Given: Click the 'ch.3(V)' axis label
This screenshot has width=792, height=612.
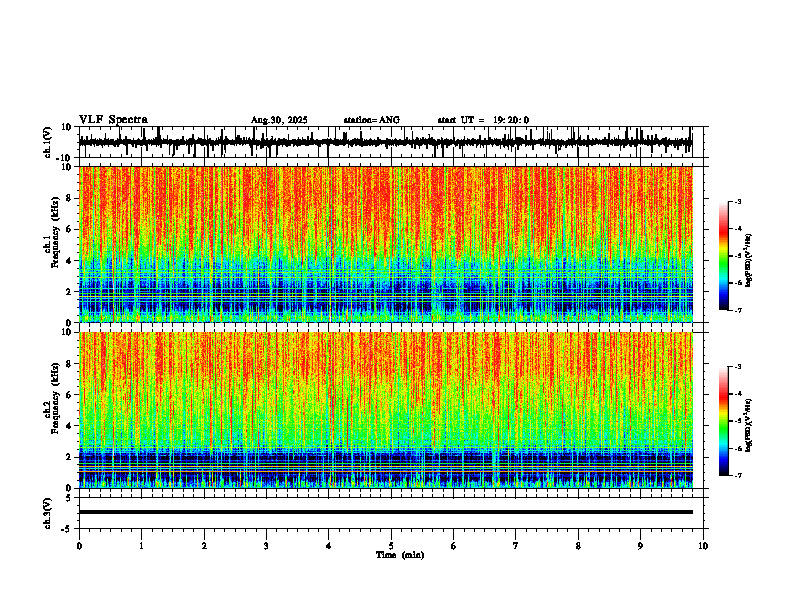Looking at the screenshot, I should point(48,513).
